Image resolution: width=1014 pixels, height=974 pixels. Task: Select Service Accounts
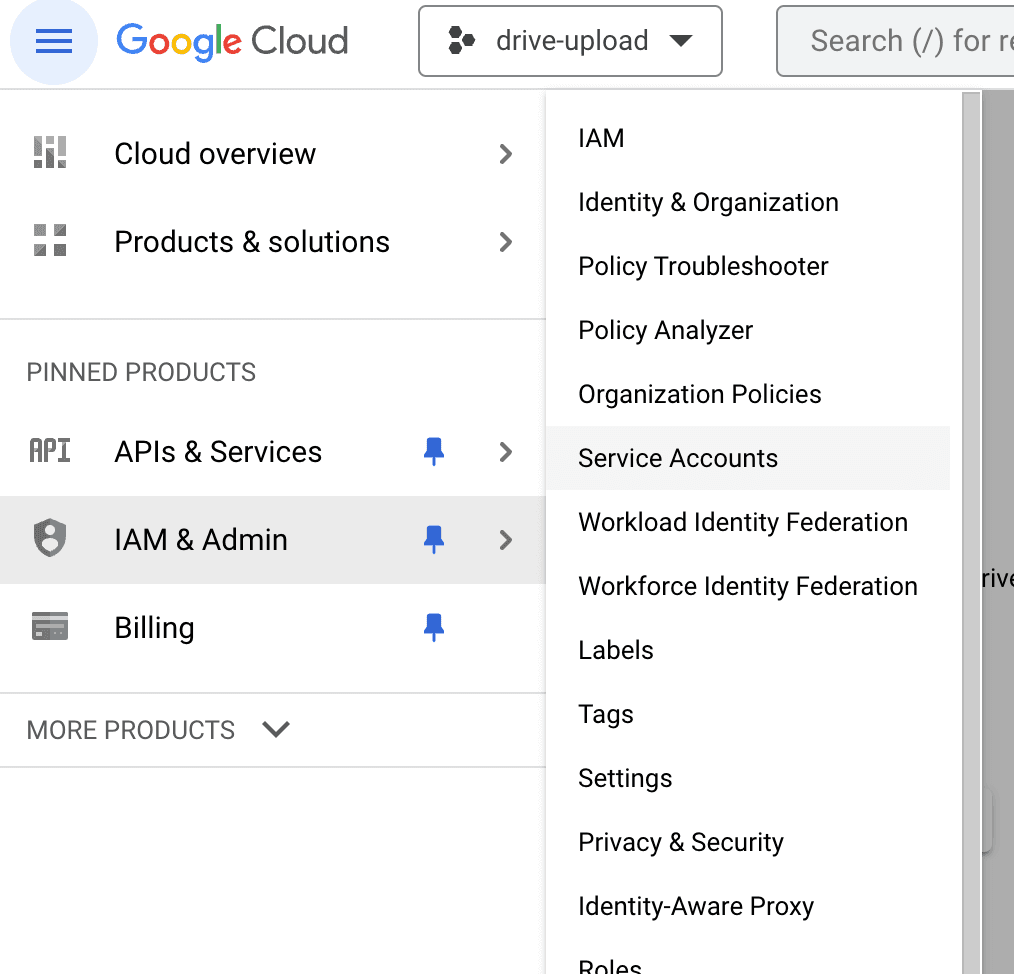748,458
